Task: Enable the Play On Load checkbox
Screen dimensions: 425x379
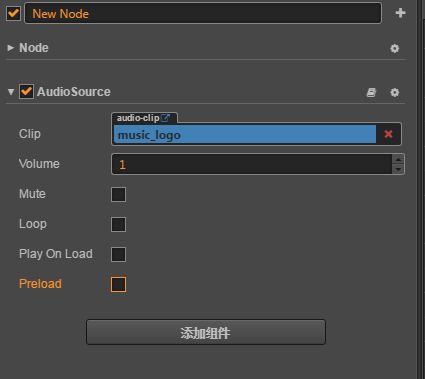Action: click(118, 254)
